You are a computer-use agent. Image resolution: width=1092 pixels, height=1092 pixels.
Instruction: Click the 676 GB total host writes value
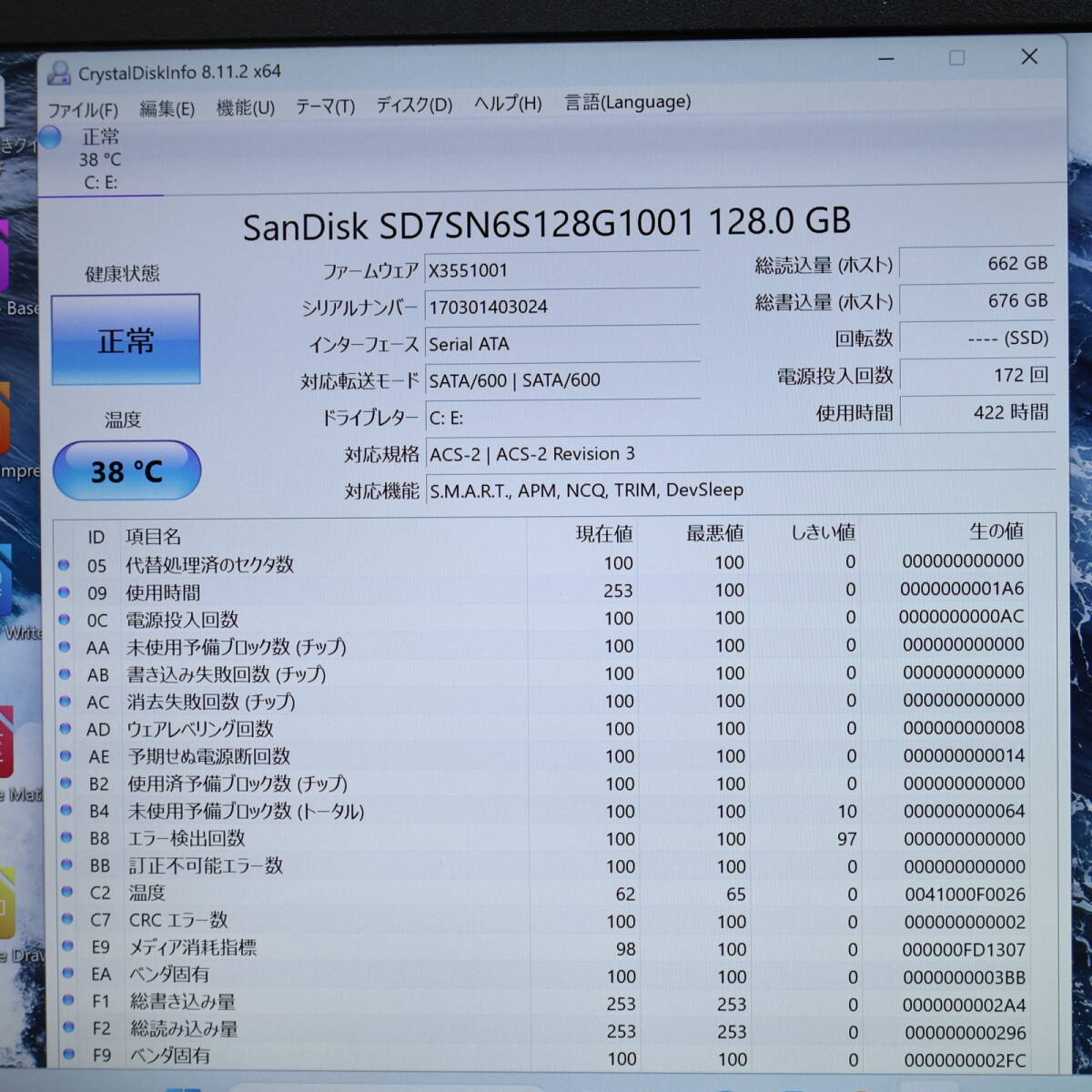(x=976, y=301)
